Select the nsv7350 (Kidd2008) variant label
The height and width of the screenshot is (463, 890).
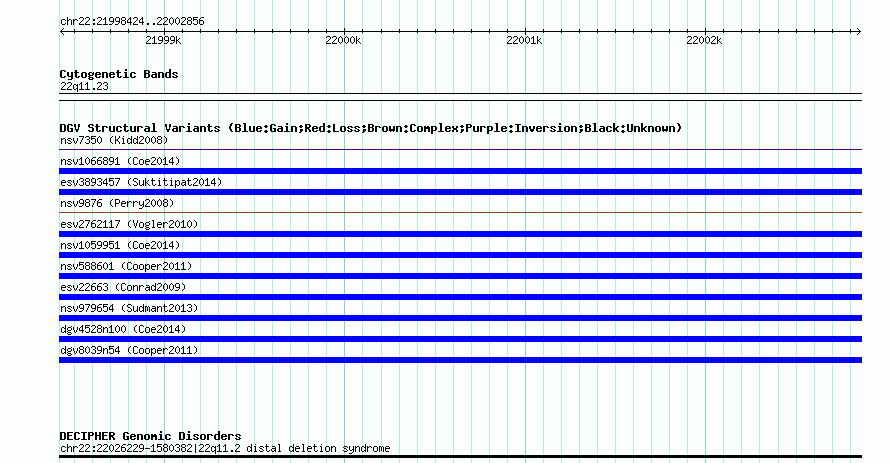[x=114, y=140]
